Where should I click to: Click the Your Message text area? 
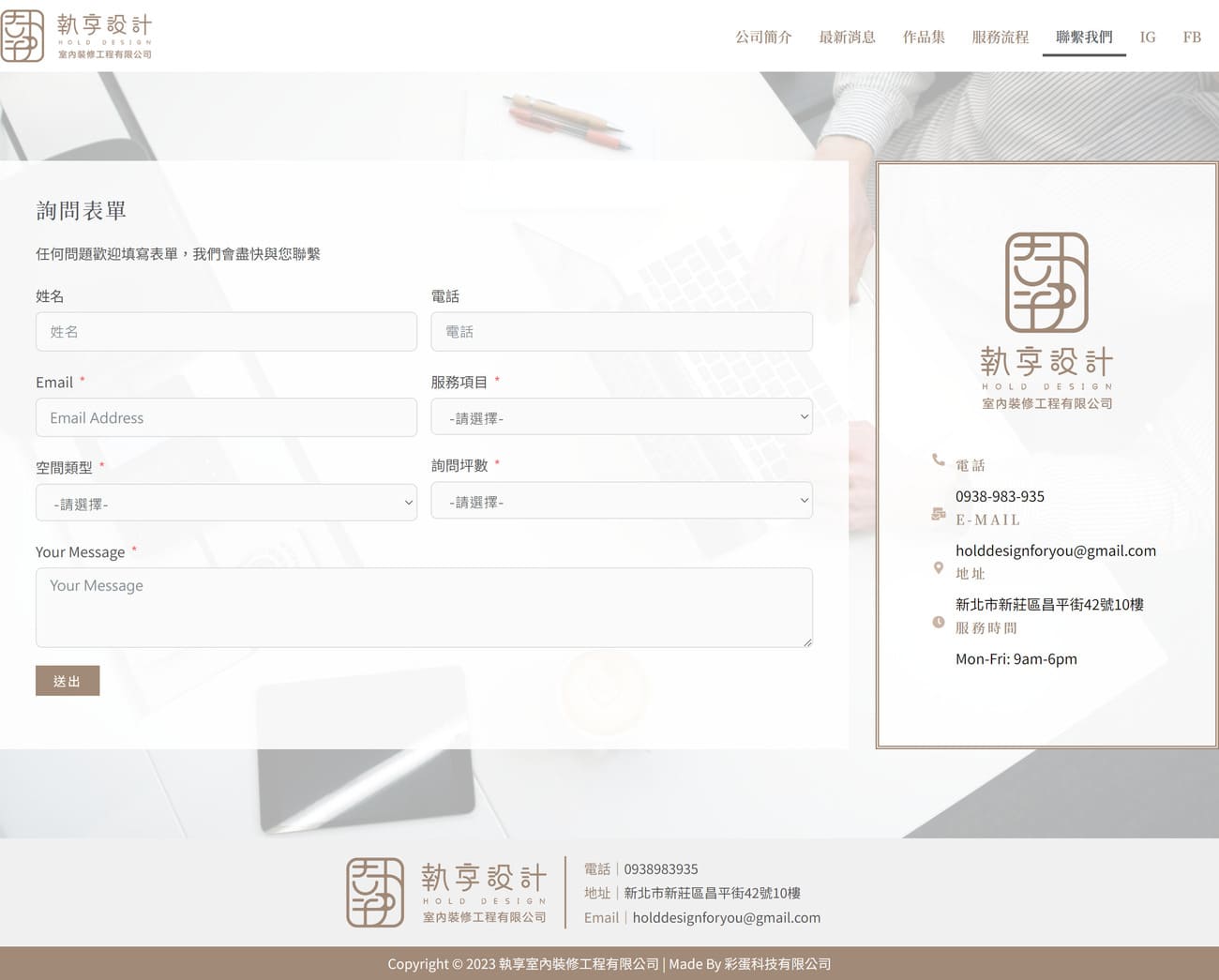click(424, 607)
